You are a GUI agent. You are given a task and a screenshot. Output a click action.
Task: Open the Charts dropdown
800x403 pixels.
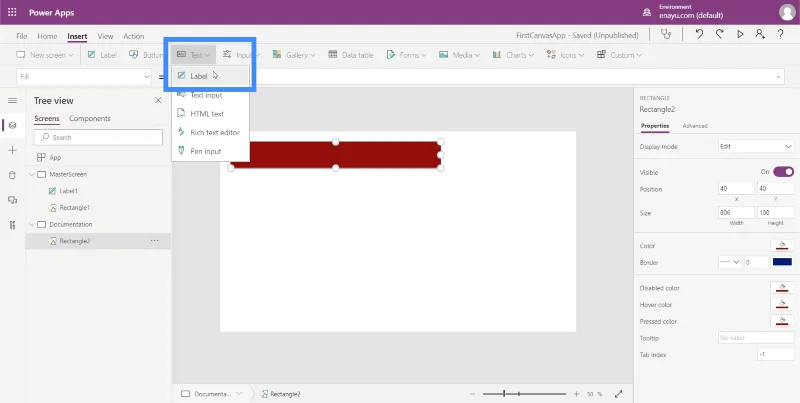coord(513,55)
